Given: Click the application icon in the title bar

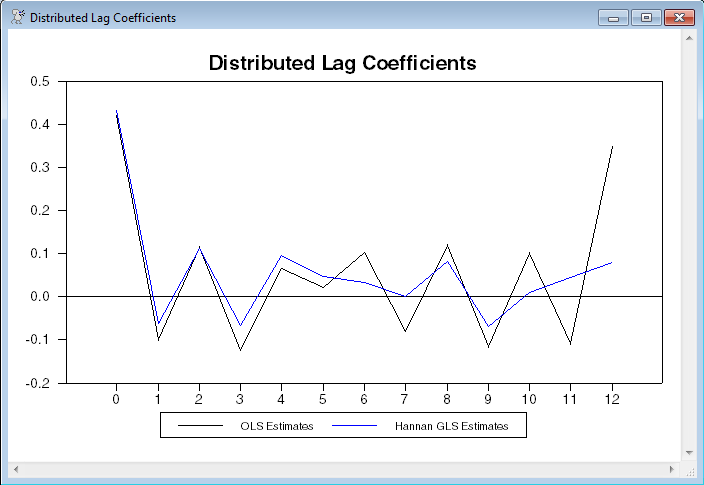Looking at the screenshot, I should tap(17, 18).
